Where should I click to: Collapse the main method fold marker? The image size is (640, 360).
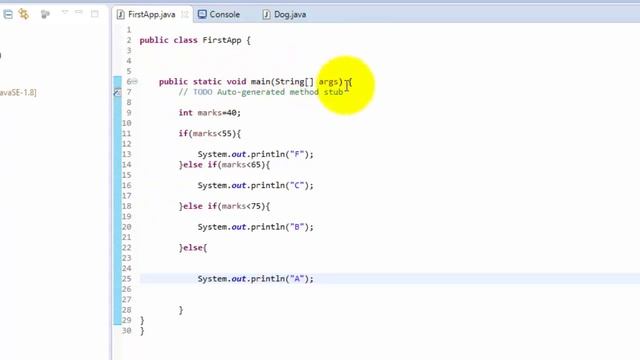(135, 82)
